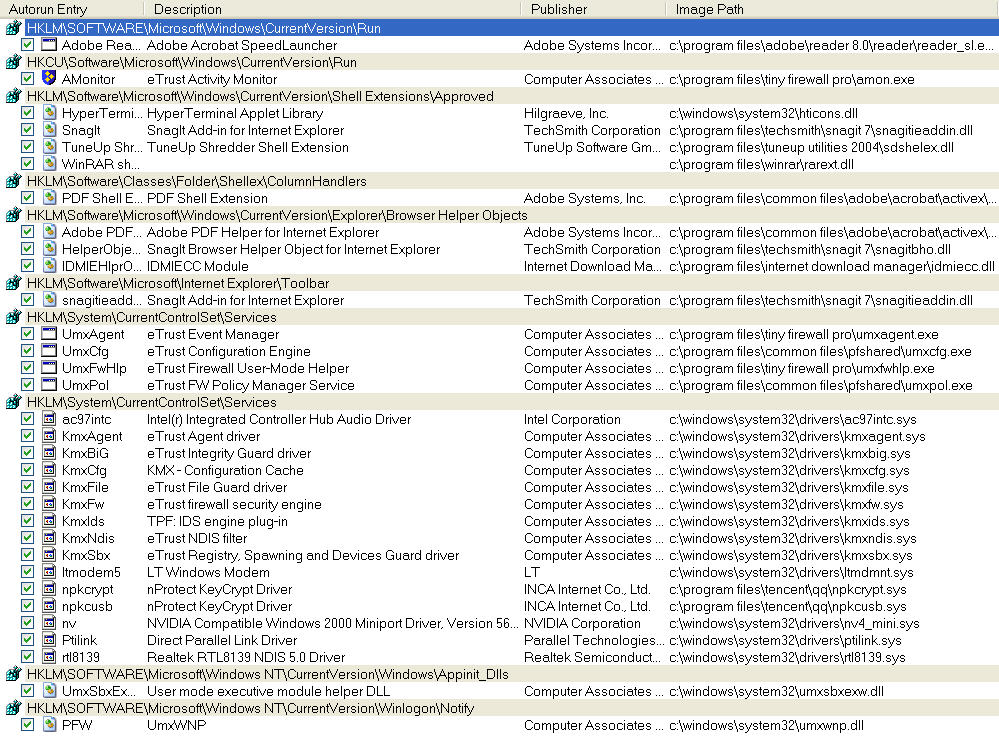Click the registry icon beside Appinit_Dlls key
999x748 pixels.
click(13, 673)
